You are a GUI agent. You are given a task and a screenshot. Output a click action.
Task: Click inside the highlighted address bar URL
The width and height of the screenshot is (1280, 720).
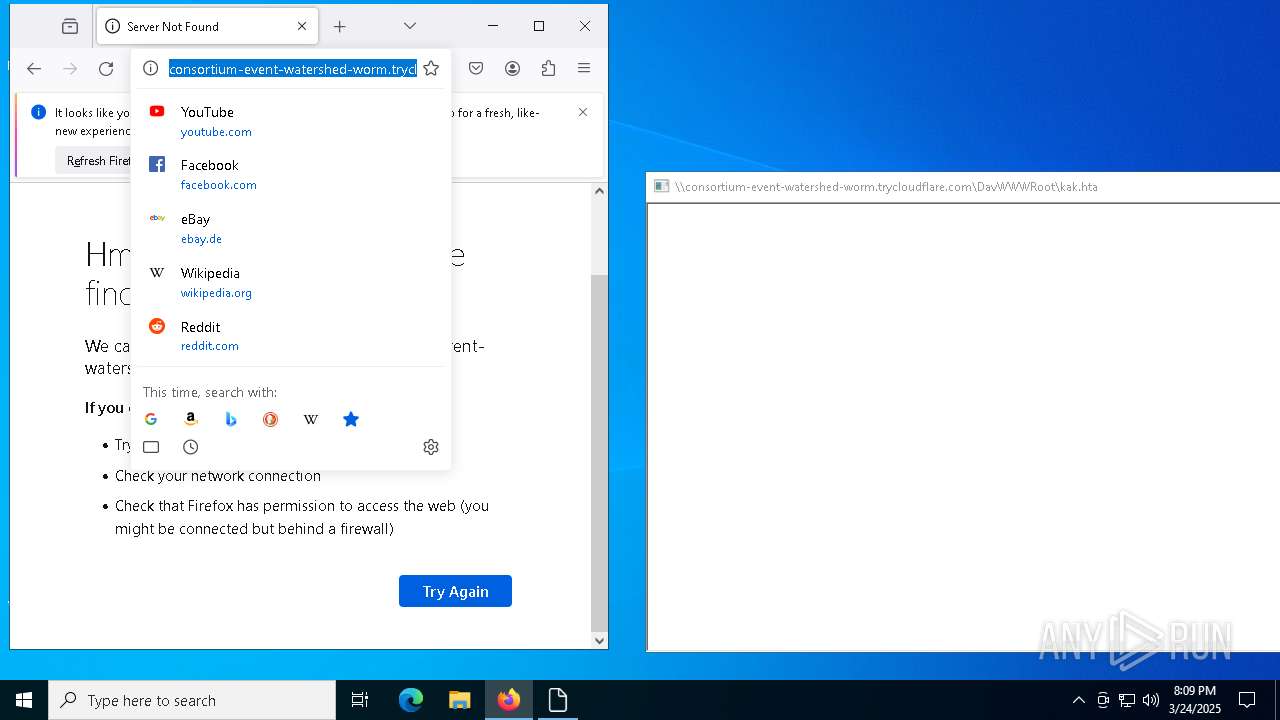coord(292,69)
